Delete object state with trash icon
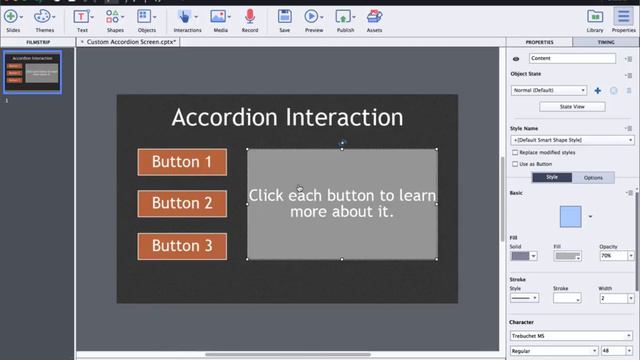This screenshot has width=640, height=360. [629, 91]
